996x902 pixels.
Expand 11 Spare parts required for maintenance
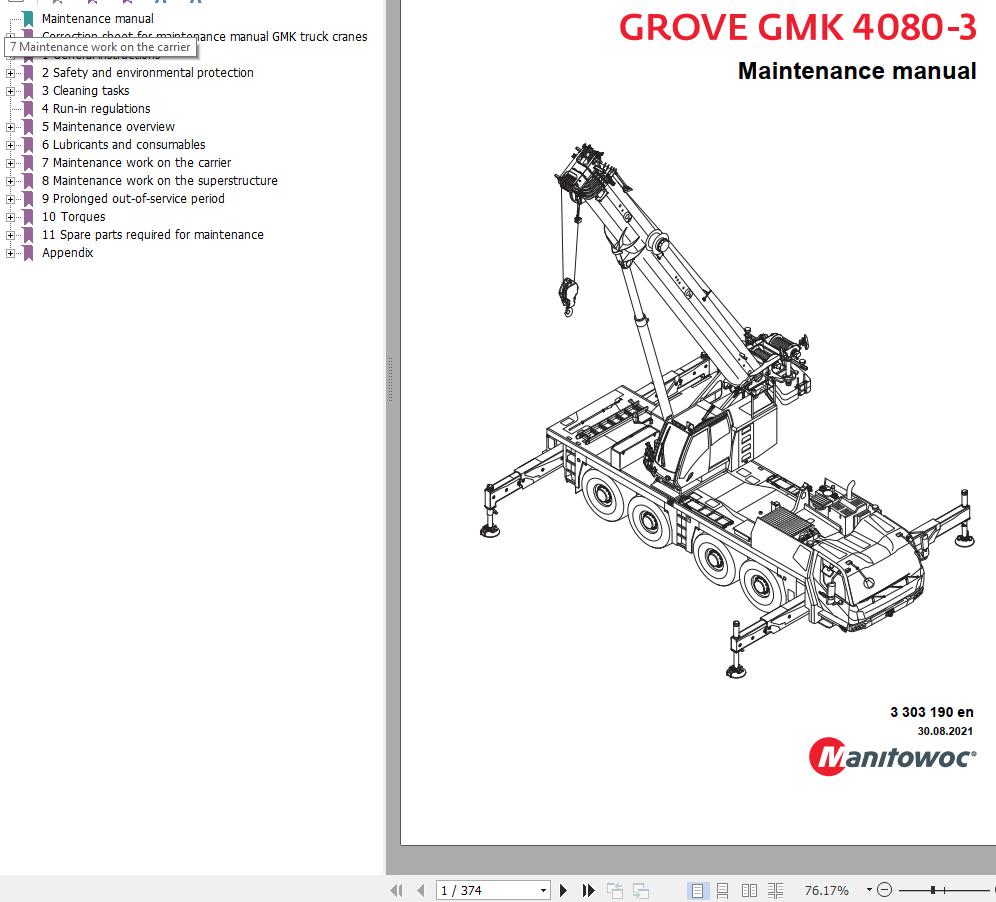pos(10,235)
